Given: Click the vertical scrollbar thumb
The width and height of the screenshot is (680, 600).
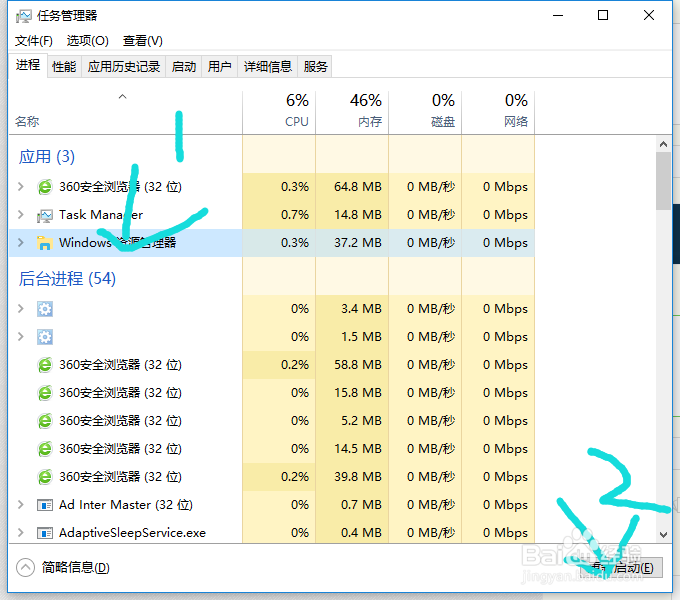Looking at the screenshot, I should pos(664,181).
